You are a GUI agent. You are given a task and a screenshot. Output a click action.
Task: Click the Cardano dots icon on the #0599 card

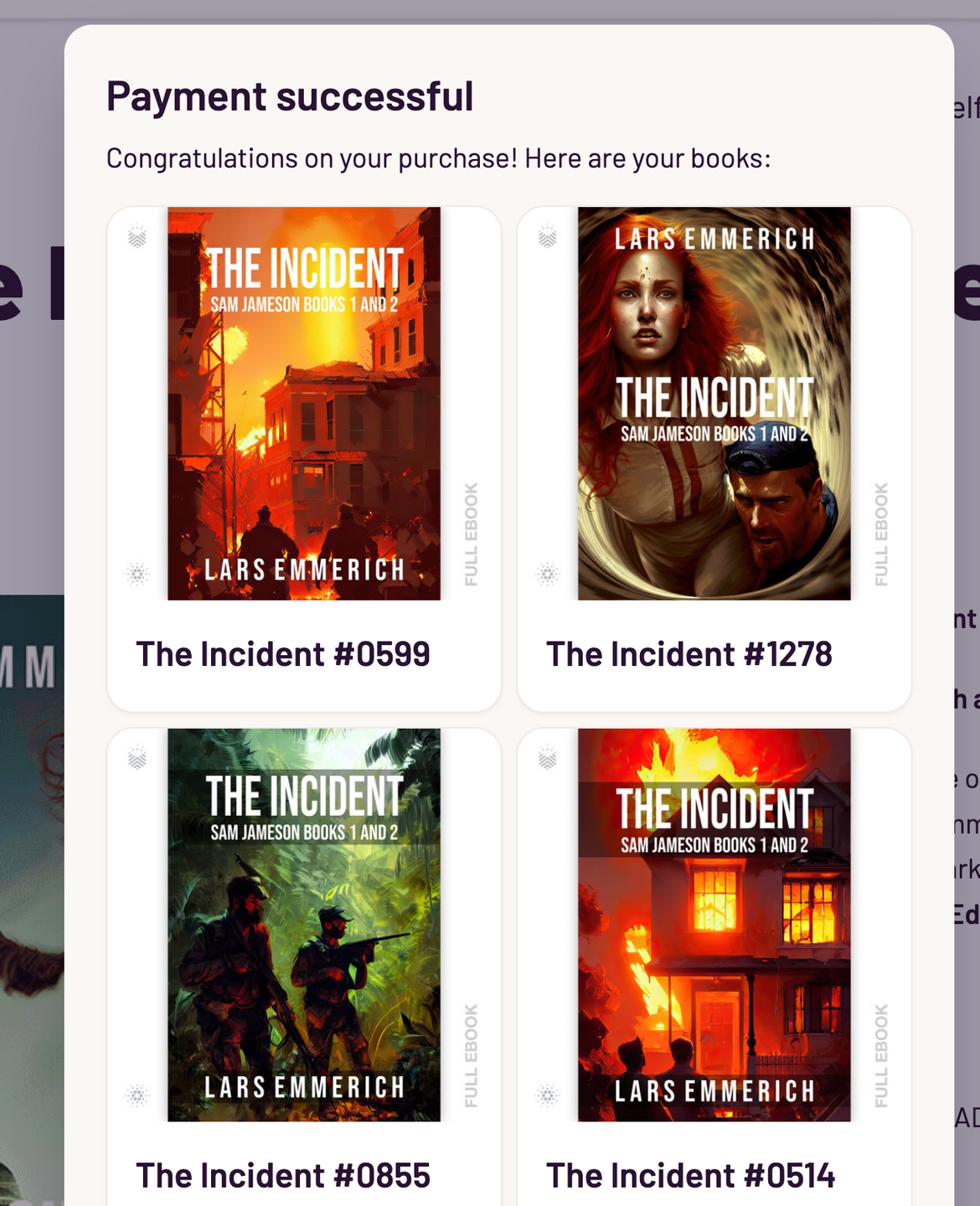(x=137, y=574)
